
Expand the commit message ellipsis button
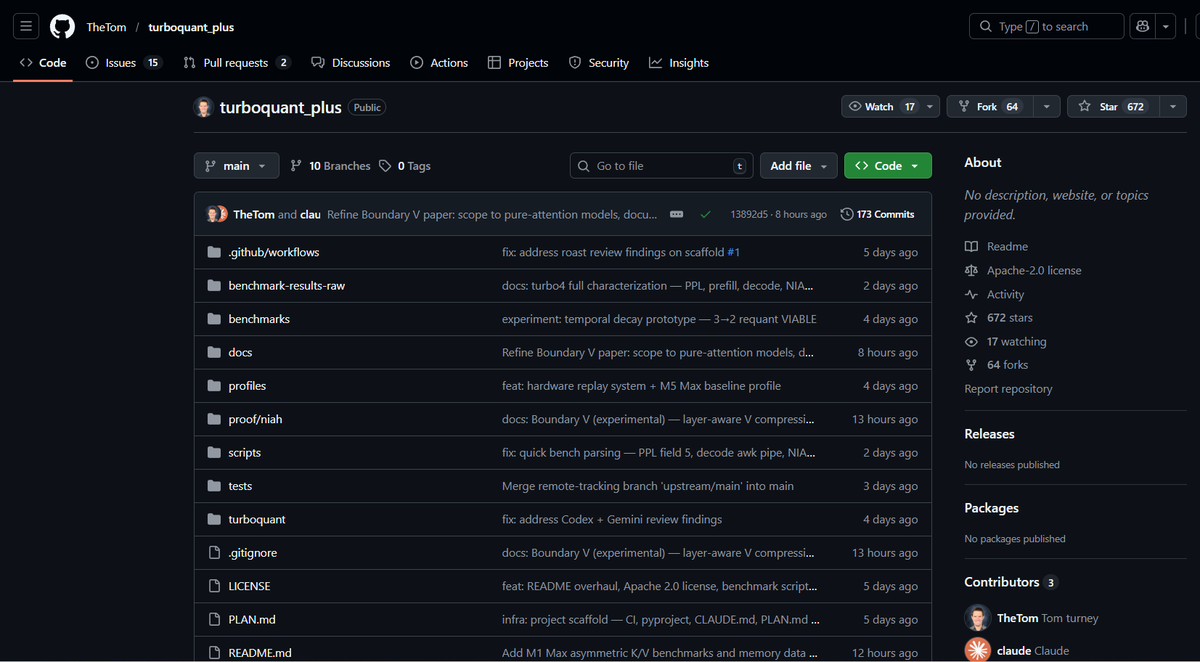pyautogui.click(x=676, y=214)
